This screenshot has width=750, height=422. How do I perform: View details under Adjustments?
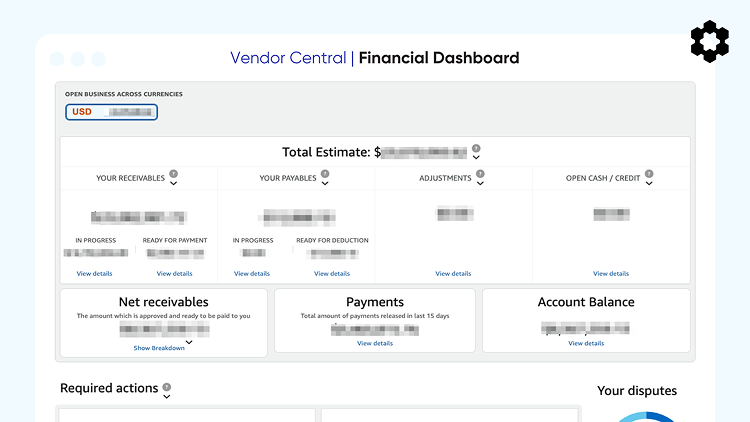(453, 274)
